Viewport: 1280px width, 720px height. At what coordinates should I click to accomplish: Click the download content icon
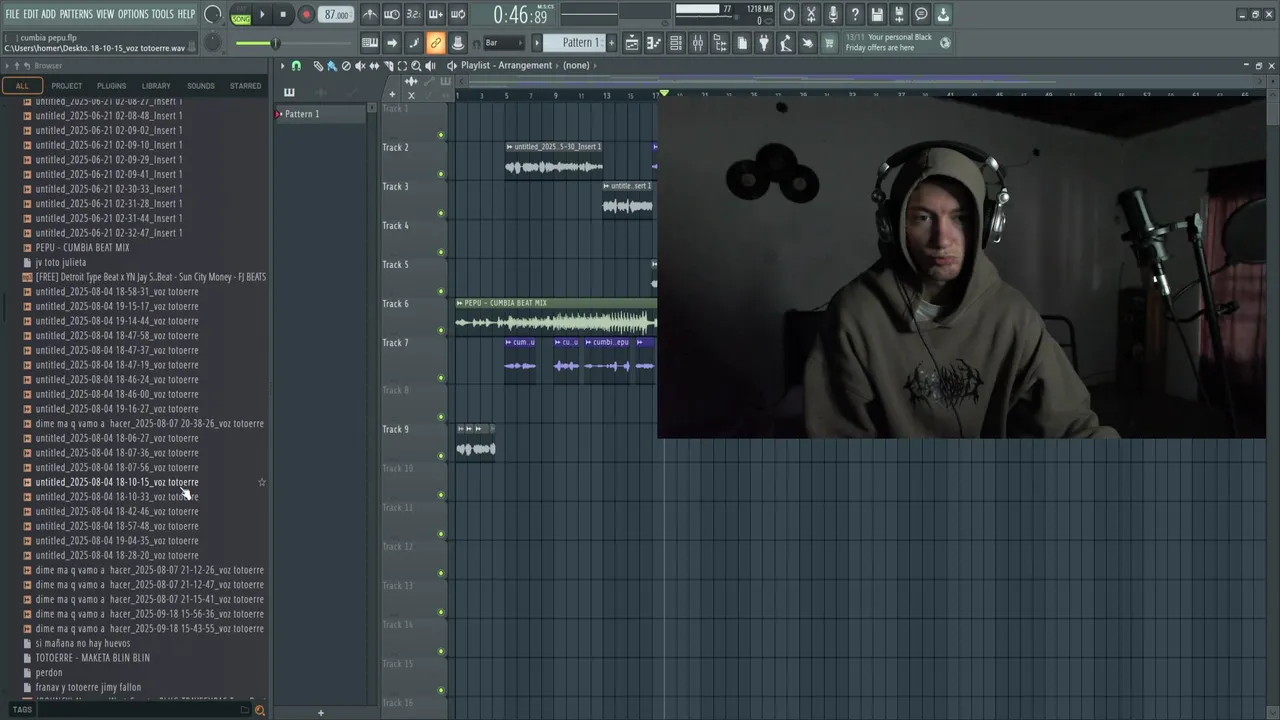[943, 14]
